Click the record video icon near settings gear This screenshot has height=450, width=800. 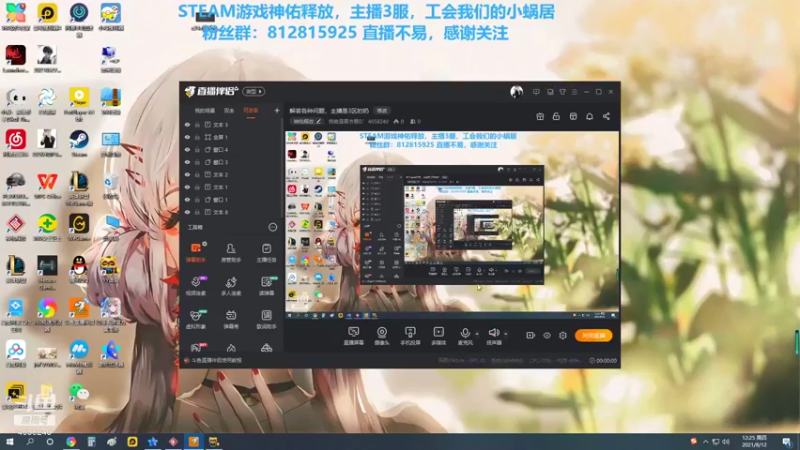[x=531, y=335]
